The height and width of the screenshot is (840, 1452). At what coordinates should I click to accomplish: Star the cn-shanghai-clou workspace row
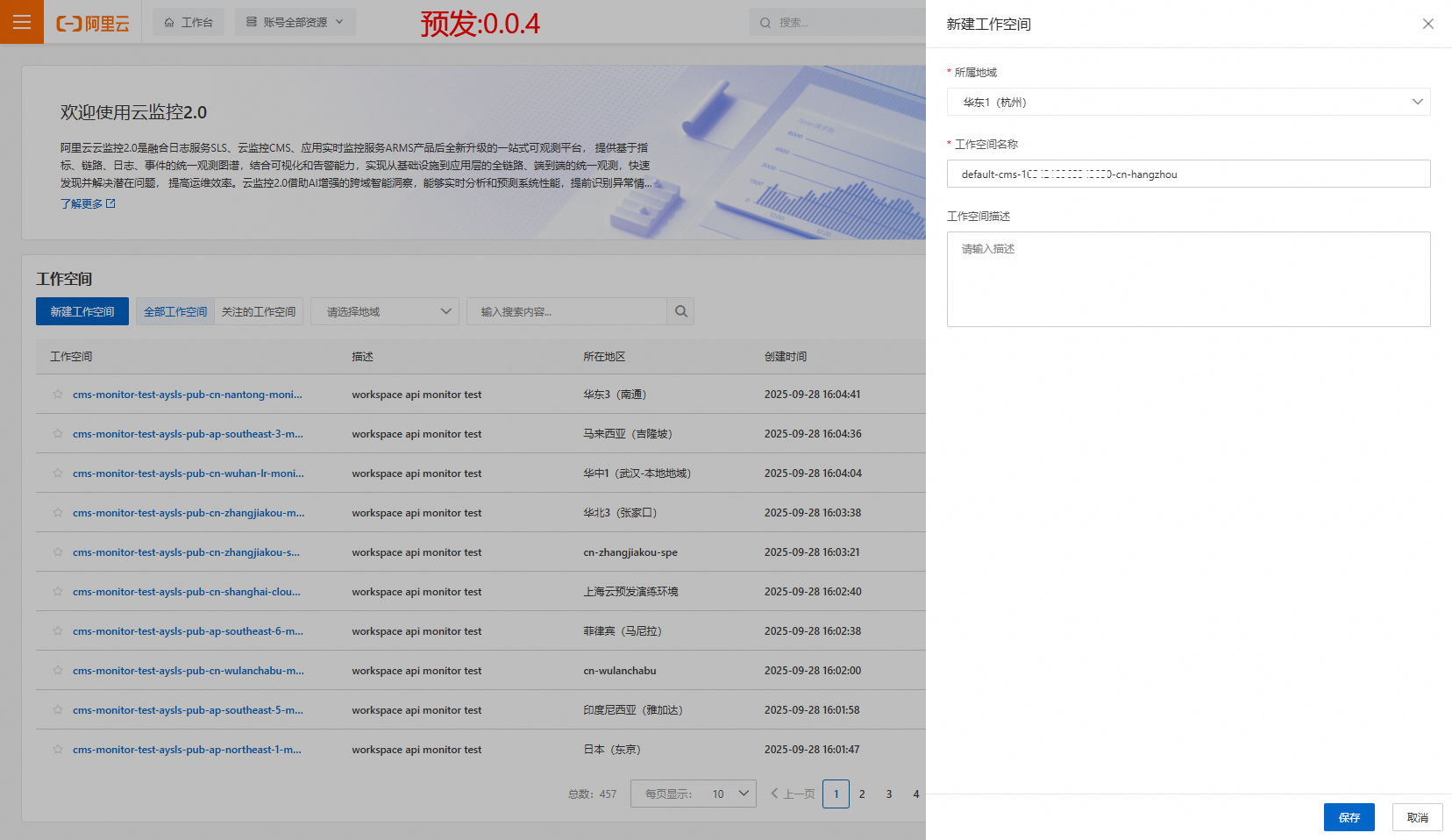[58, 592]
